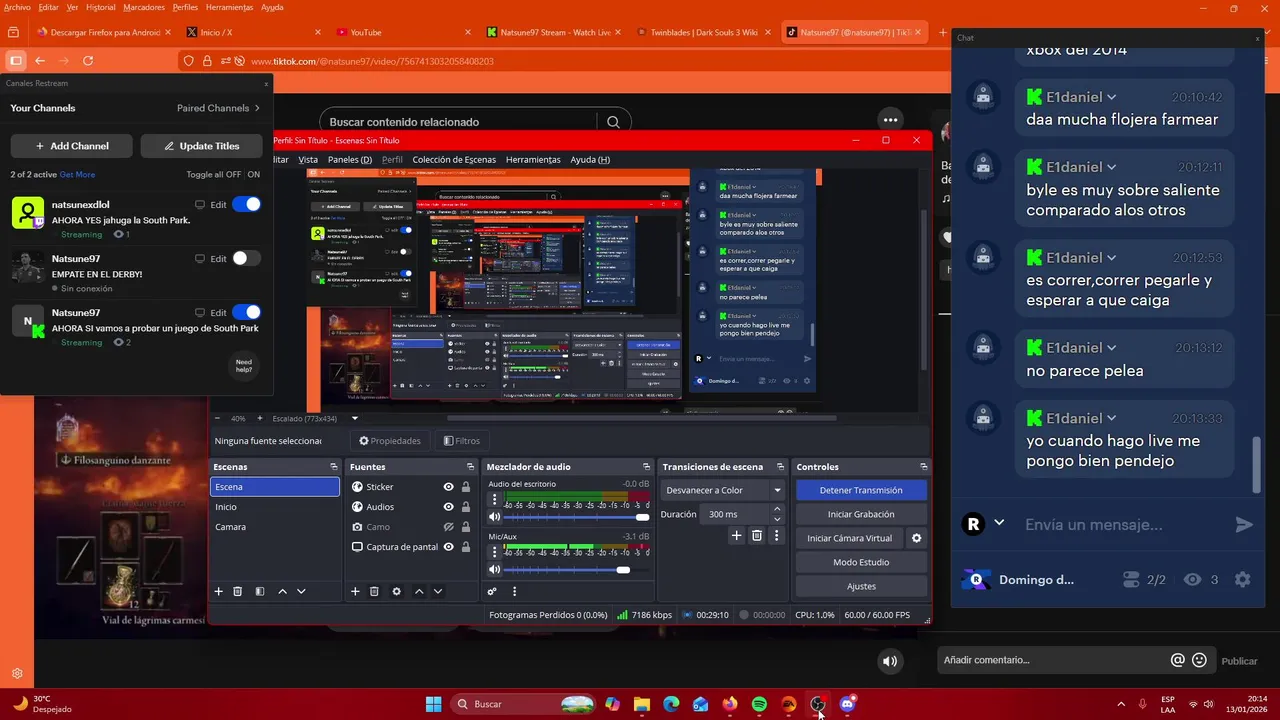Open virtual camera settings gear
This screenshot has height=720, width=1280.
[916, 538]
